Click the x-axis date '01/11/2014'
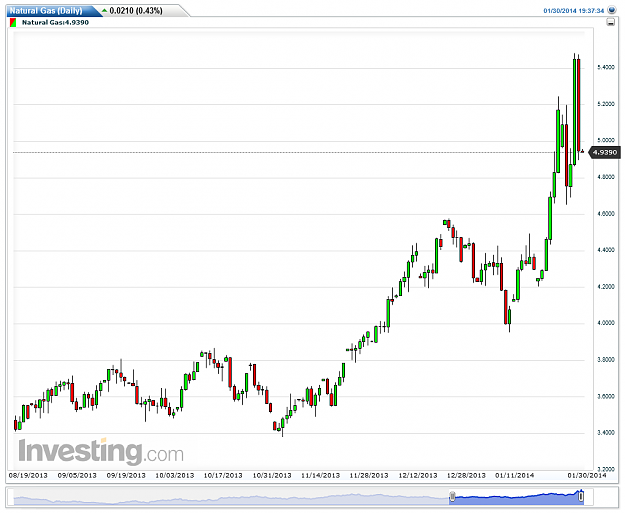Viewport: 625px width, 513px height. click(515, 476)
